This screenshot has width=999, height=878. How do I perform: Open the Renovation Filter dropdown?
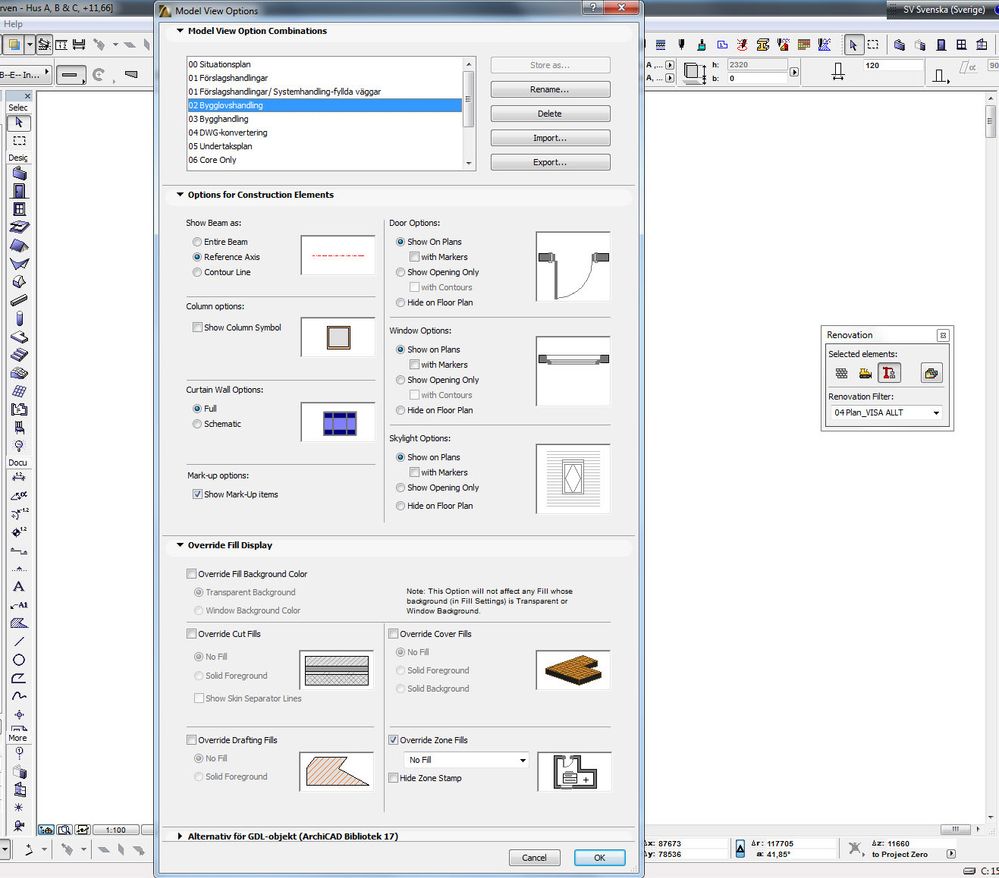[886, 412]
